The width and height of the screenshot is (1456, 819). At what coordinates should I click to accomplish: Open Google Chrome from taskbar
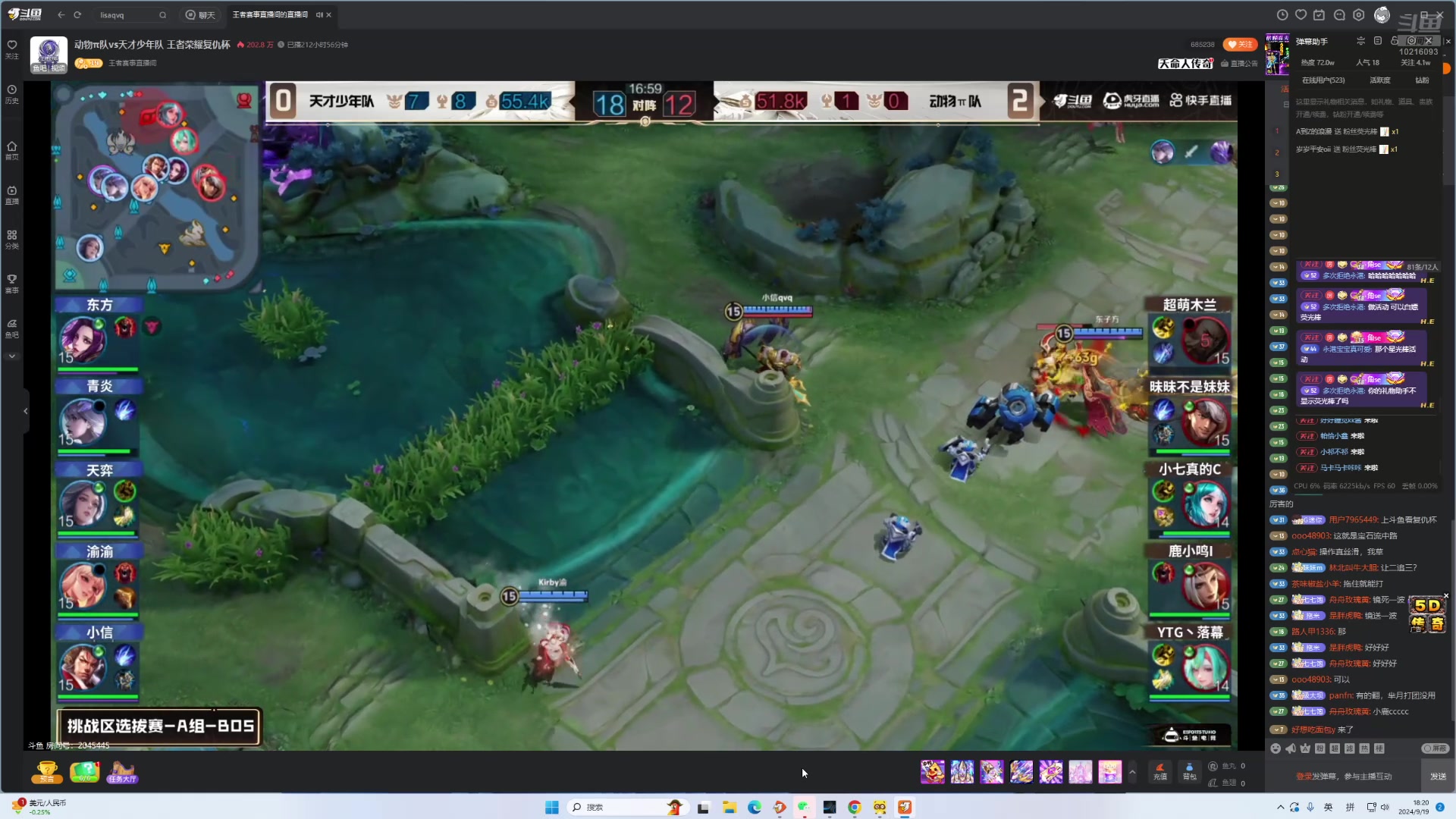click(855, 807)
